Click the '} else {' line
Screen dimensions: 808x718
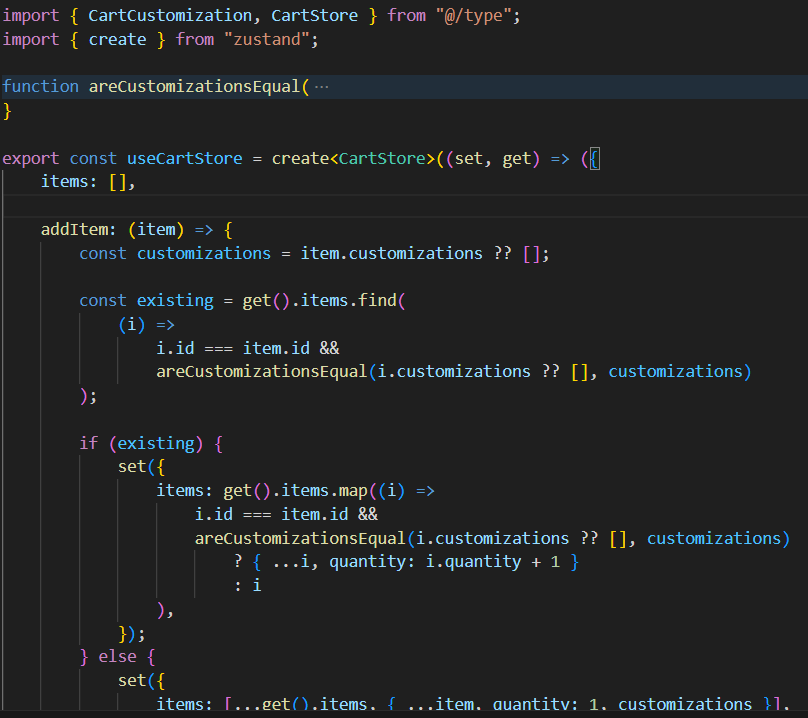[117, 657]
